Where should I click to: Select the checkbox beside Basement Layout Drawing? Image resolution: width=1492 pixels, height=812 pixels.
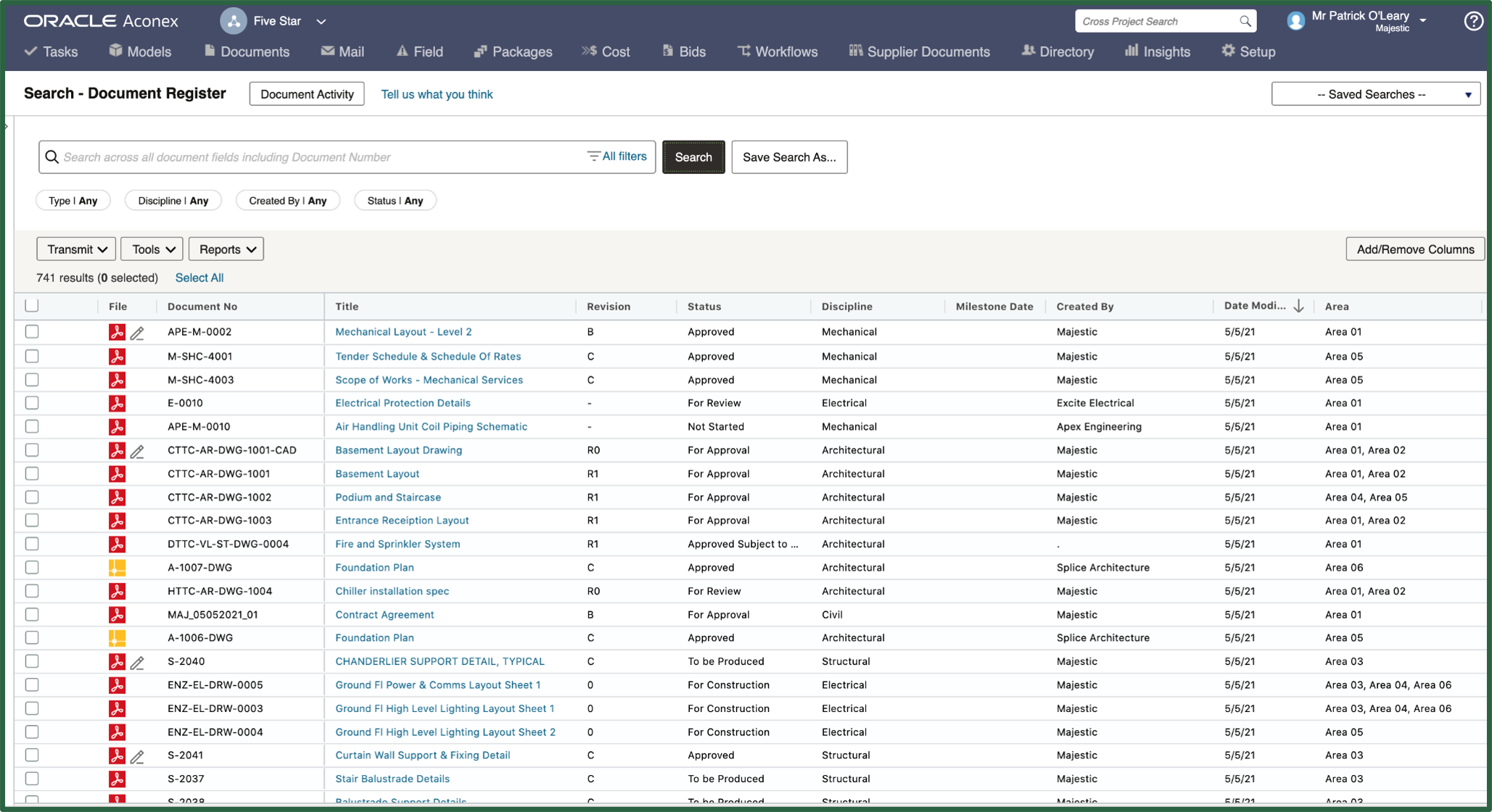pyautogui.click(x=32, y=450)
